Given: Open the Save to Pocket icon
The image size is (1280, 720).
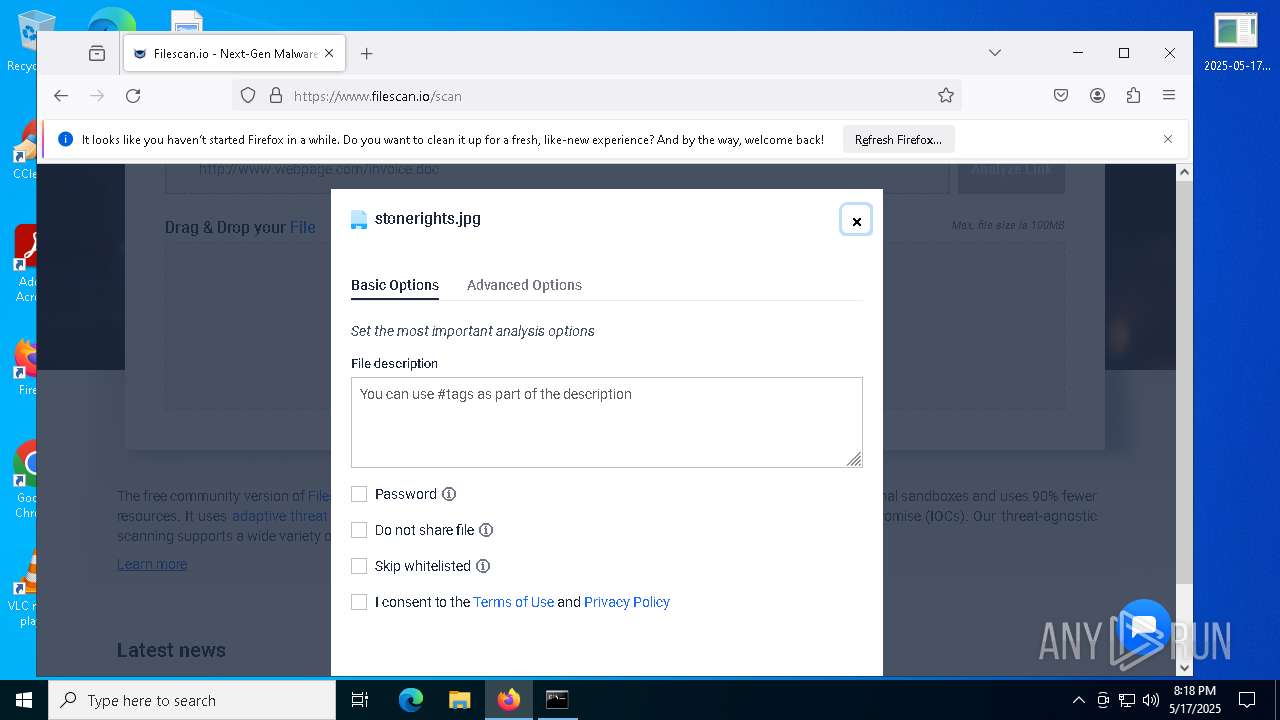Looking at the screenshot, I should pyautogui.click(x=1061, y=96).
